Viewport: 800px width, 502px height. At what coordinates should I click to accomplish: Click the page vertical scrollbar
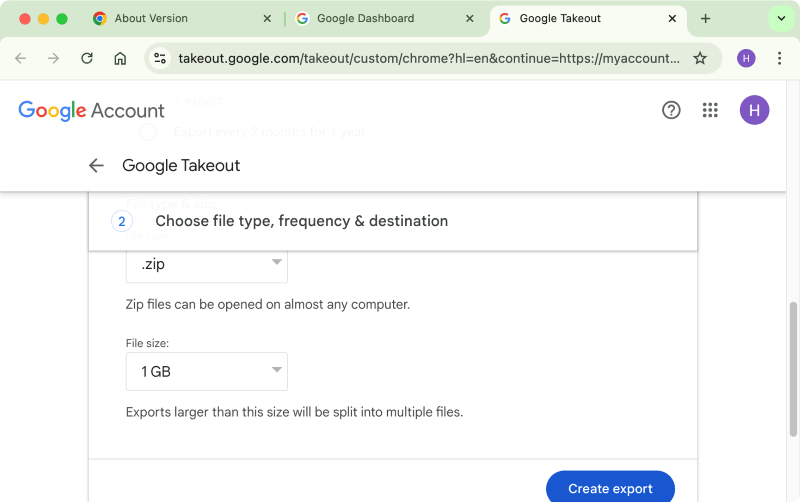pyautogui.click(x=793, y=369)
